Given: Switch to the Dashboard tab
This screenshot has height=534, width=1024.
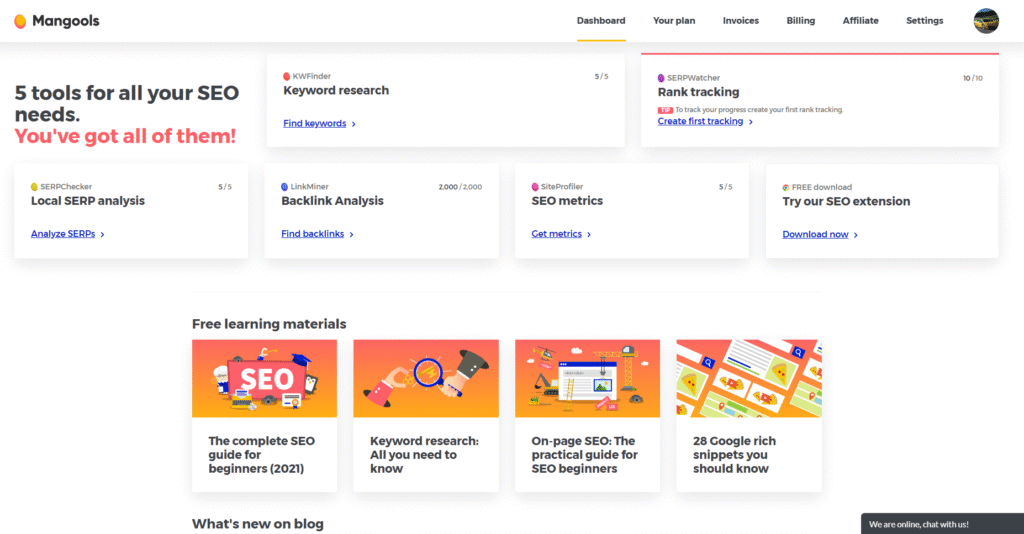Looking at the screenshot, I should coord(601,21).
